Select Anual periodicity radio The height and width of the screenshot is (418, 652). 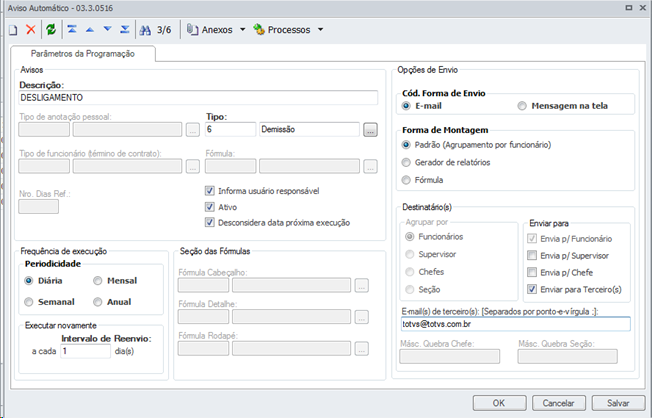(97, 302)
